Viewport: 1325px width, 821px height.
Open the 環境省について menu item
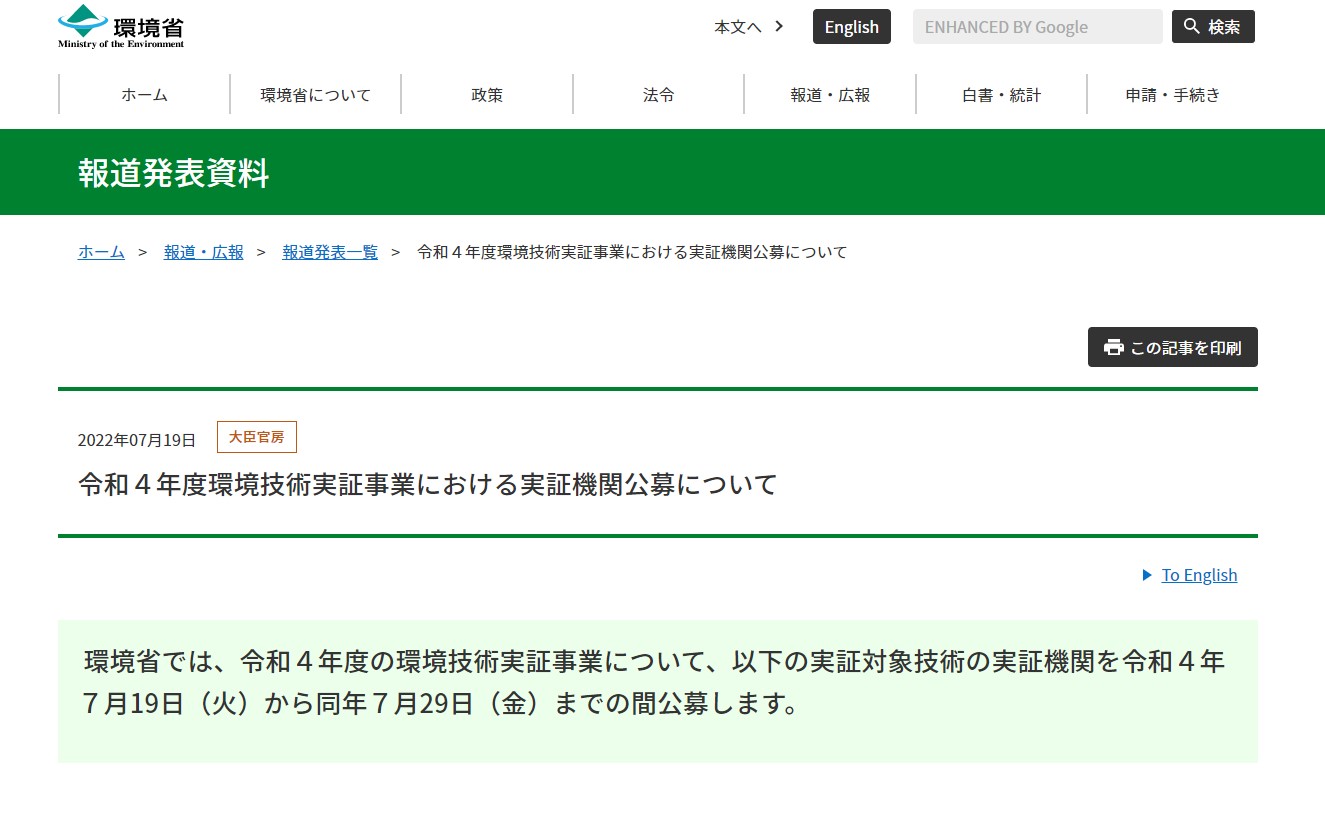[315, 95]
